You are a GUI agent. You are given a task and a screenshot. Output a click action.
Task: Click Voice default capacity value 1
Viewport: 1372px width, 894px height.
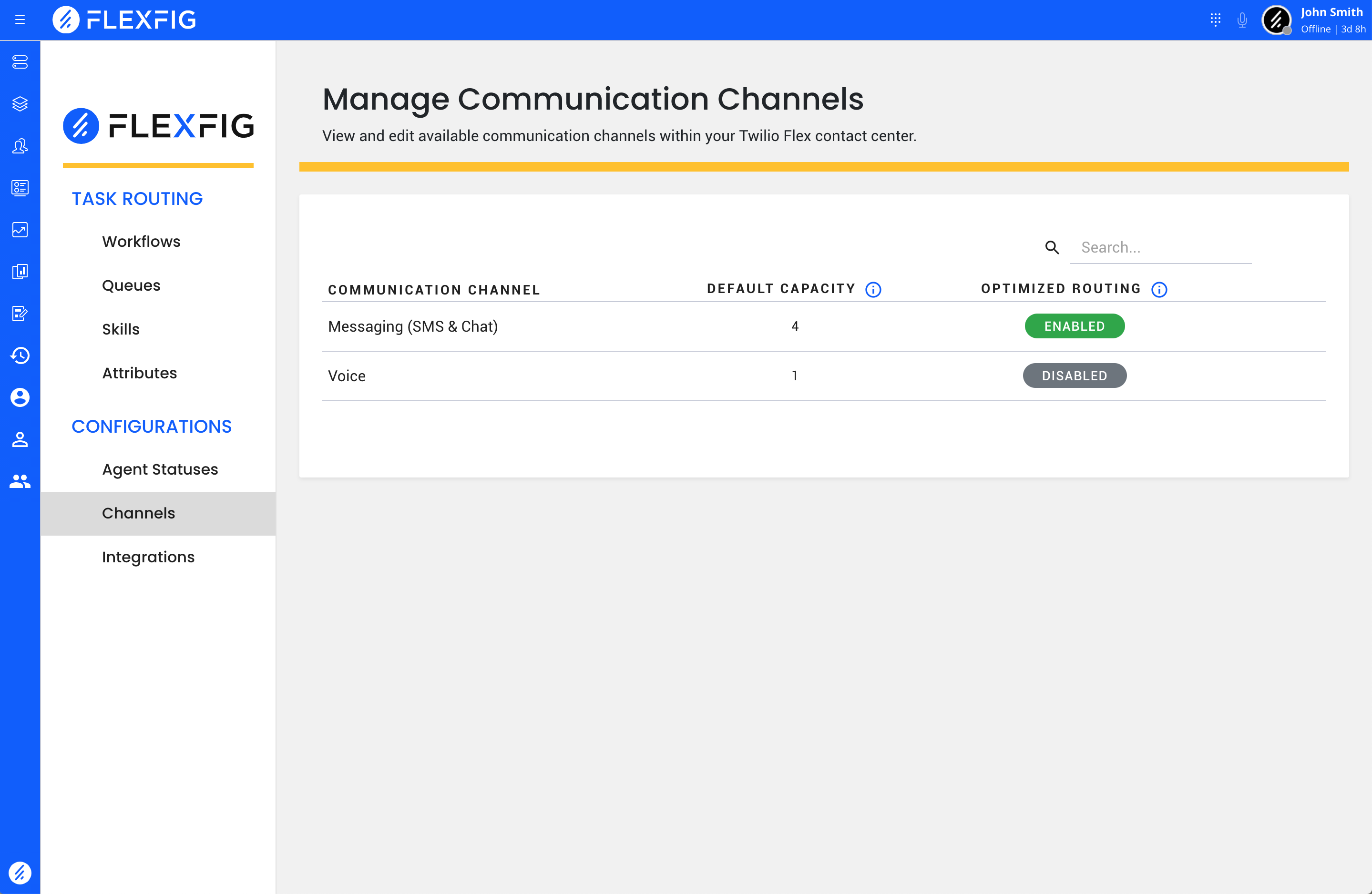(795, 376)
